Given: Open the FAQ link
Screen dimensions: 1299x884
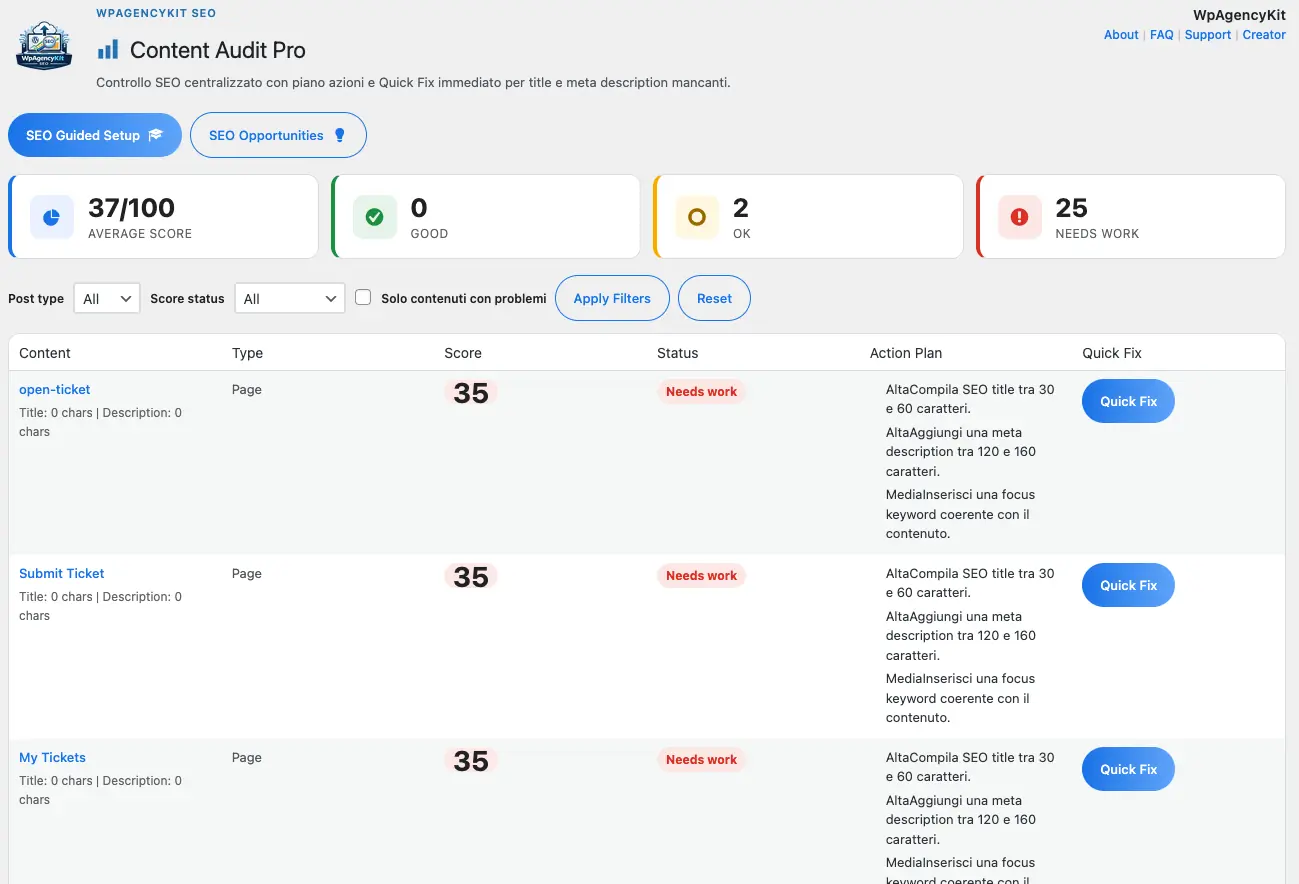Looking at the screenshot, I should 1161,34.
